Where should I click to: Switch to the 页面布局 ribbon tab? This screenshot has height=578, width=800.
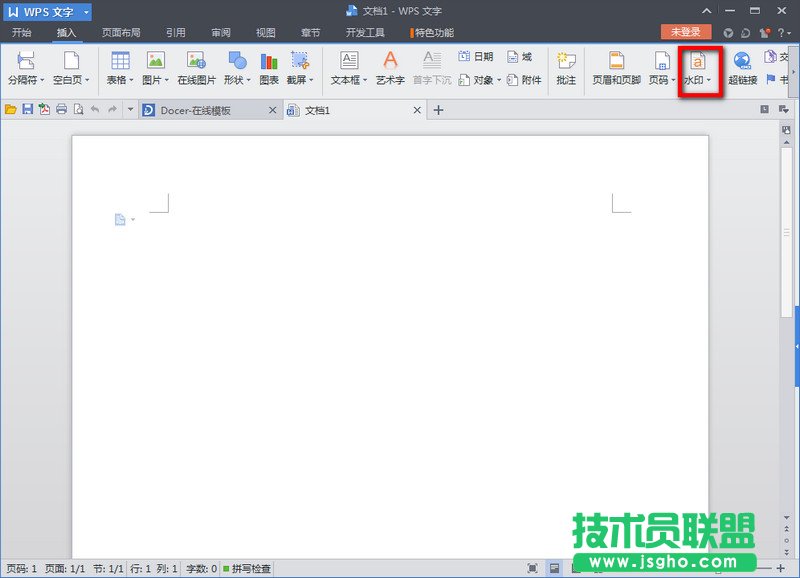(117, 31)
